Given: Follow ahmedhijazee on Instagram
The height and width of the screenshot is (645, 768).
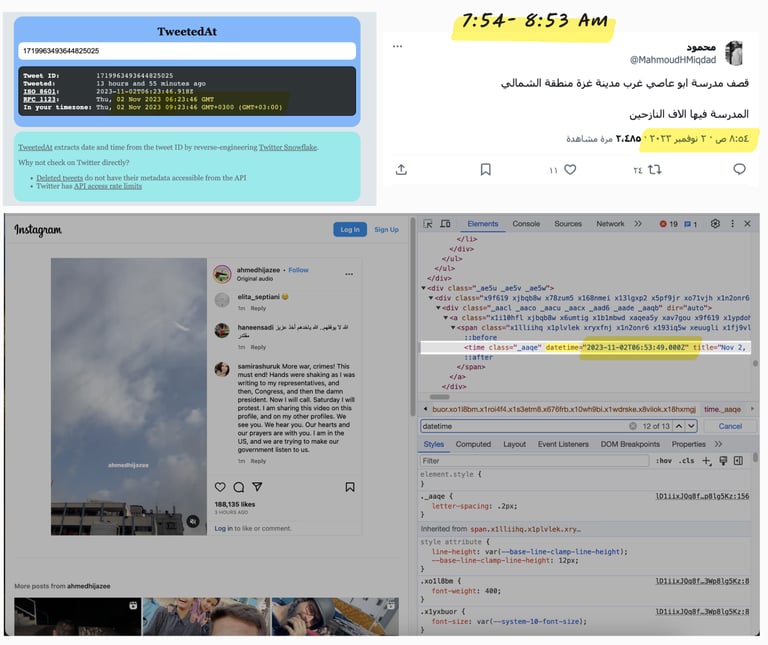Looking at the screenshot, I should pyautogui.click(x=298, y=270).
